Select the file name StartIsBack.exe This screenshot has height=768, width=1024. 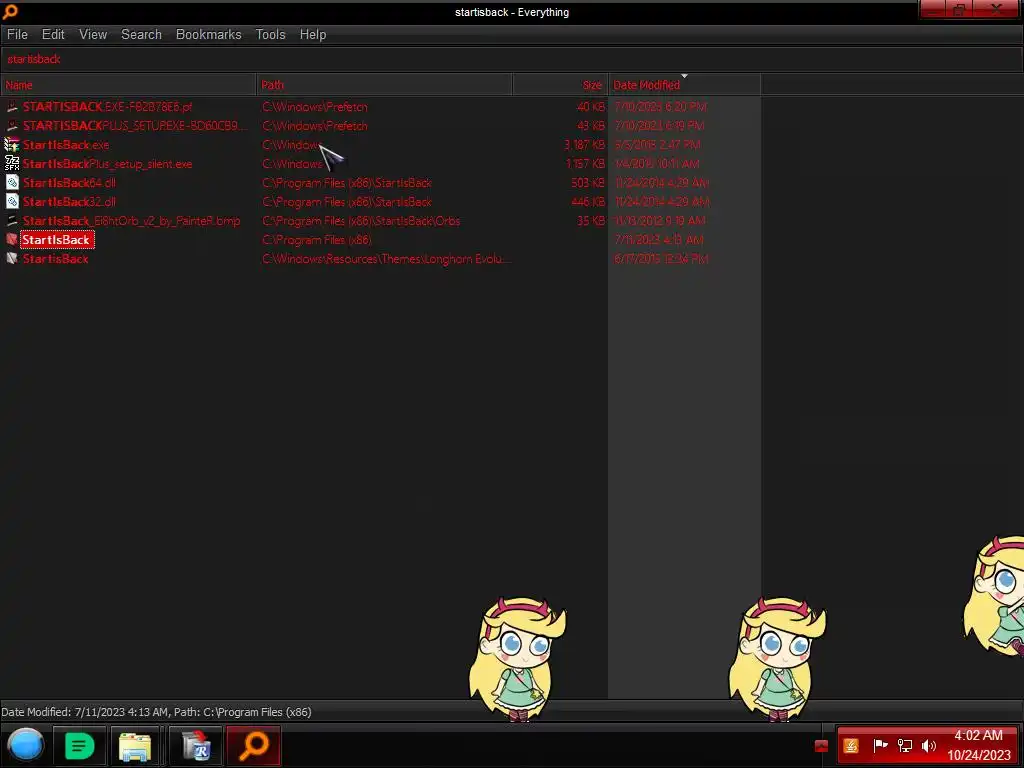click(x=66, y=144)
